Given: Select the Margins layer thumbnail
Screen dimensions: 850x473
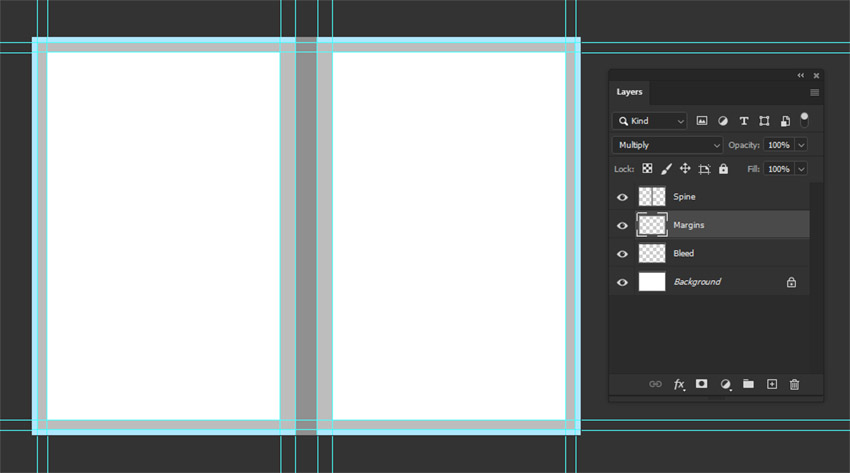Looking at the screenshot, I should (x=652, y=225).
